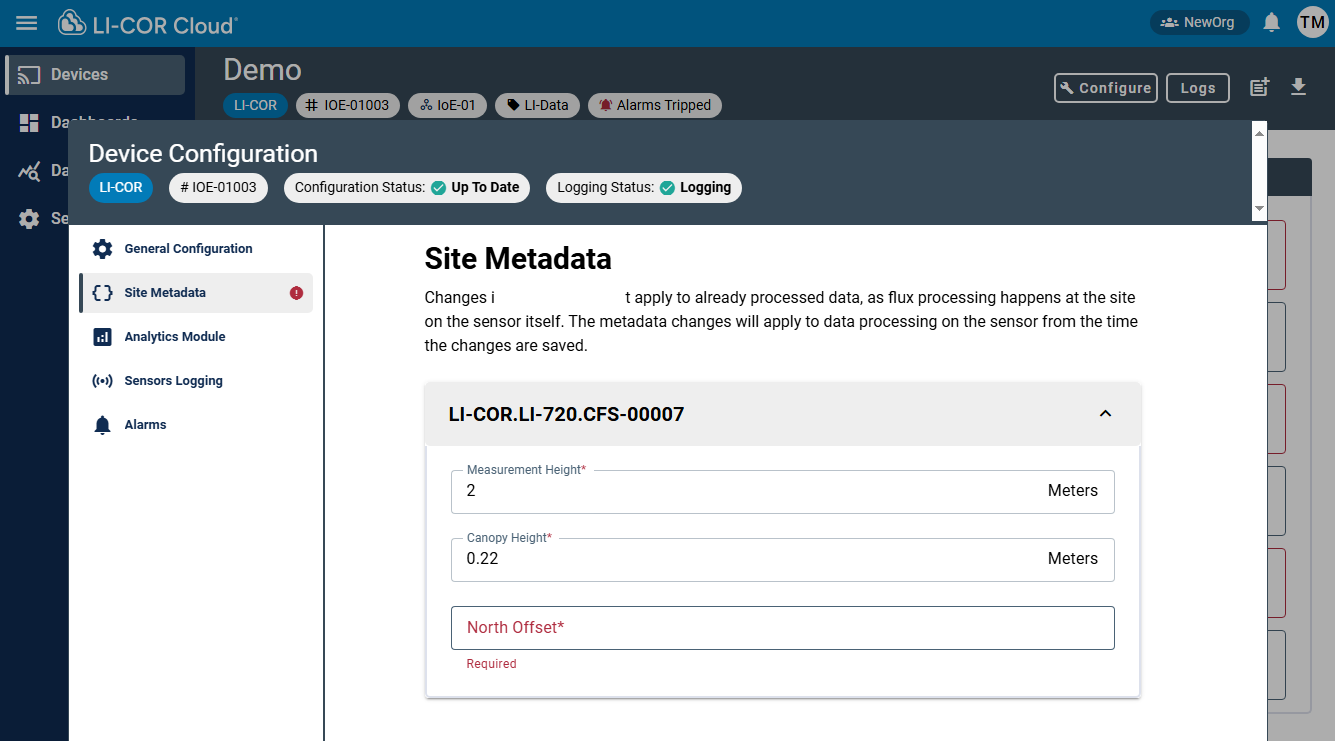Collapse the LI-COR.LI-720.CFS-00007 panel
Viewport: 1335px width, 741px height.
tap(1105, 414)
